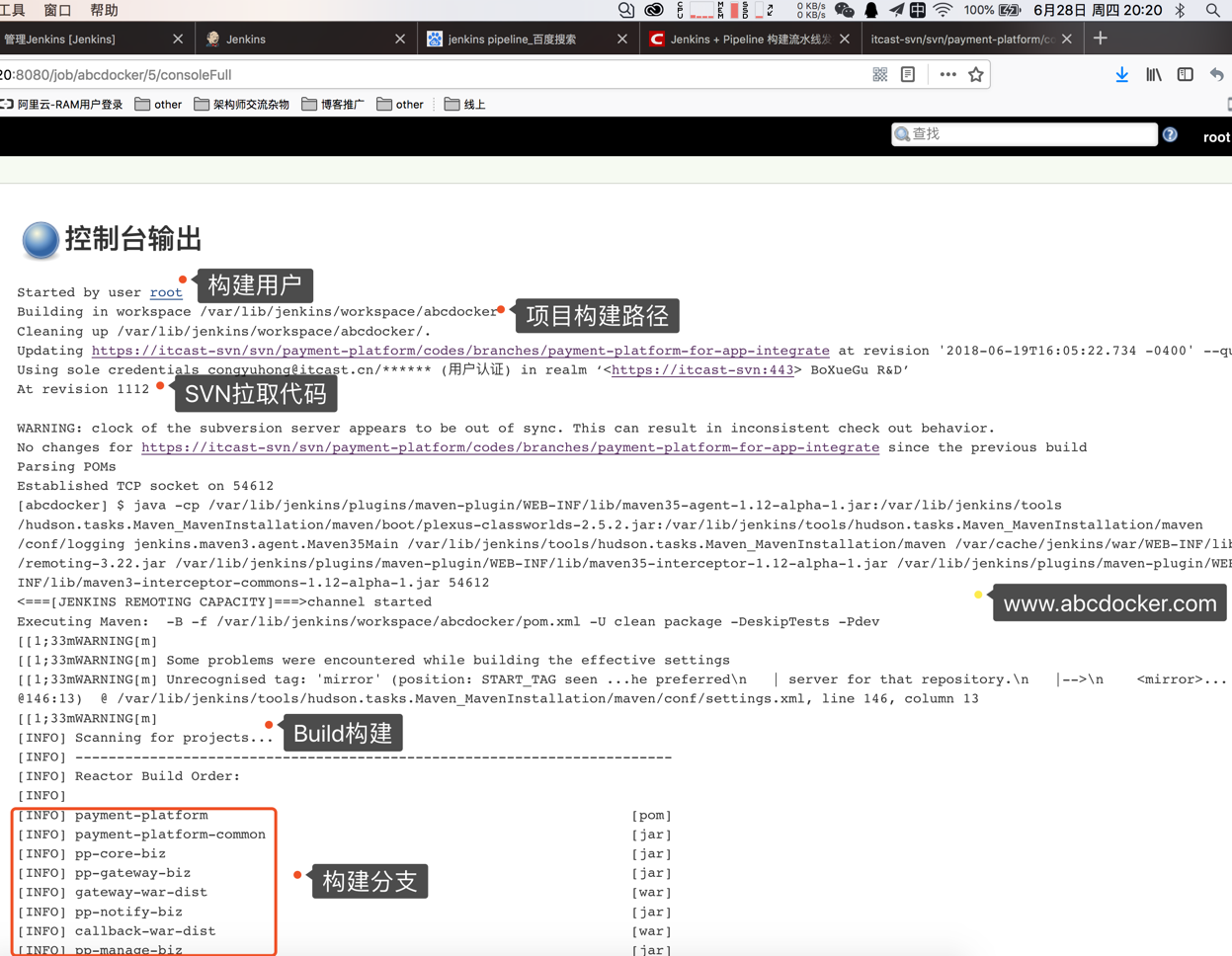This screenshot has height=956, width=1232.
Task: Open the 帮助 menu
Action: tap(104, 11)
